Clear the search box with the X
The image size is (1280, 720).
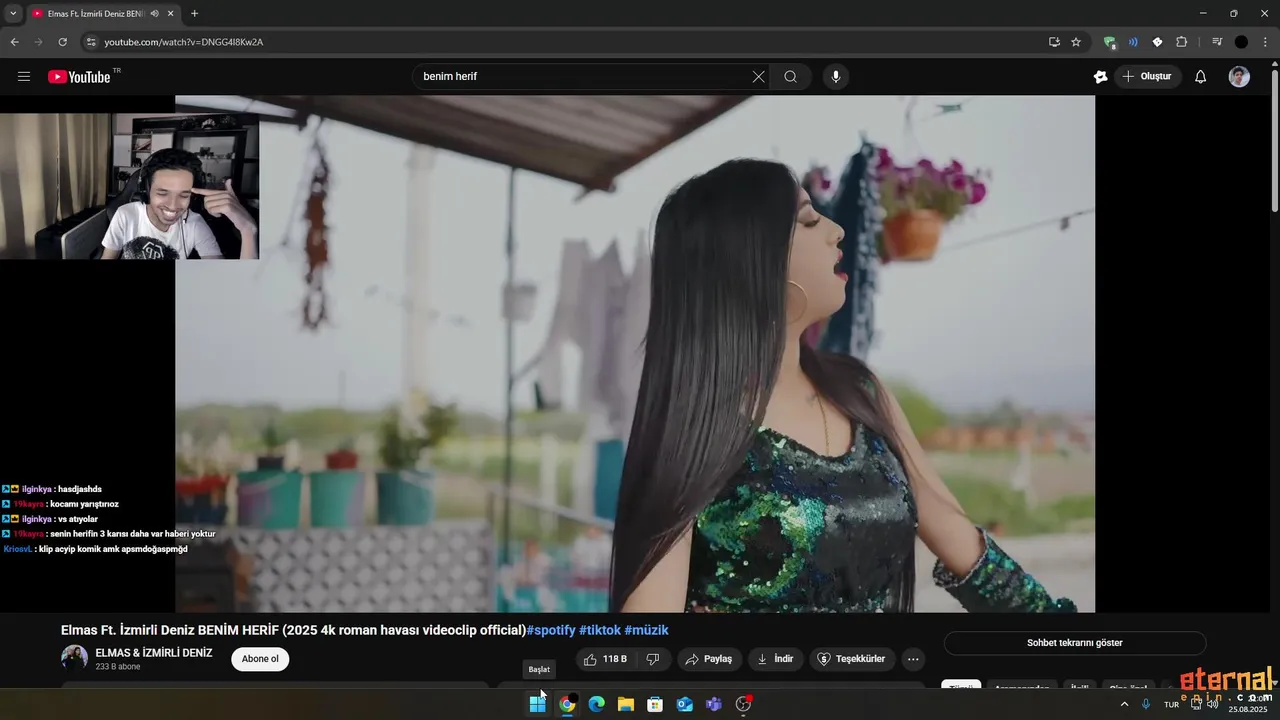tap(758, 77)
